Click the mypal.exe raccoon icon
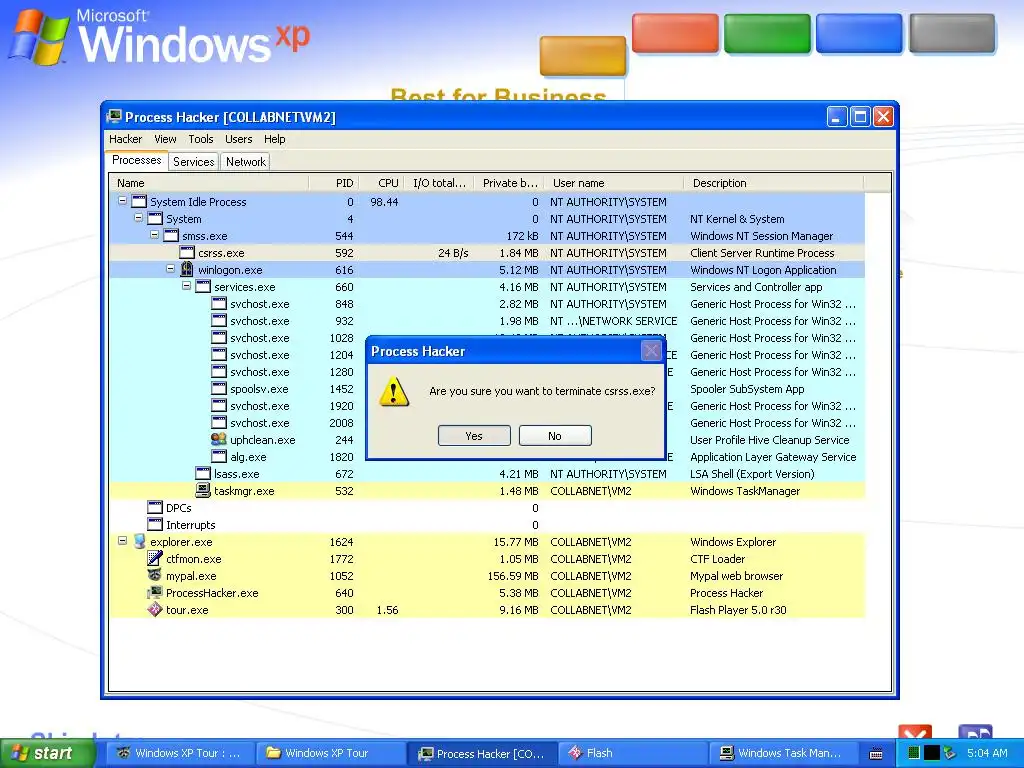The image size is (1024, 768). point(155,575)
